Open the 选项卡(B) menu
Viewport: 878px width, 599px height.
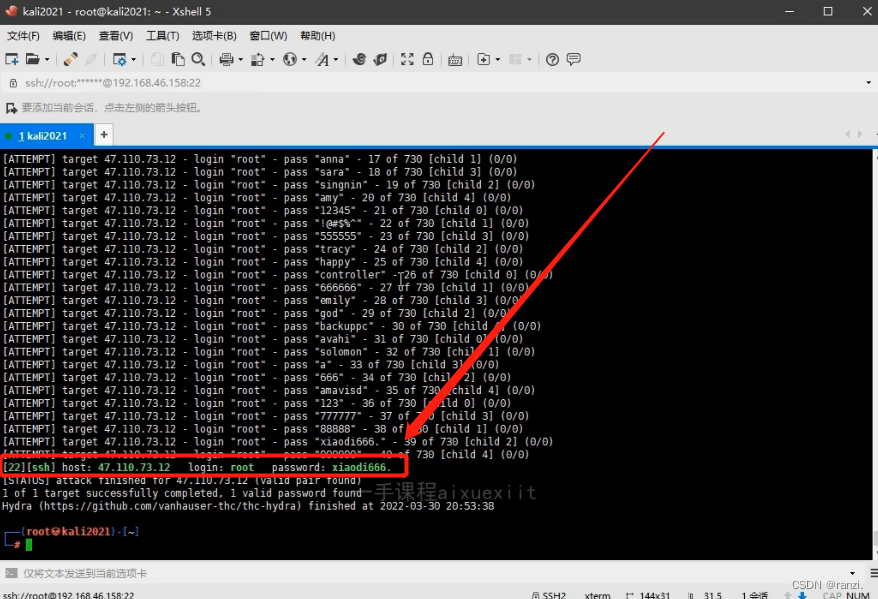click(214, 36)
